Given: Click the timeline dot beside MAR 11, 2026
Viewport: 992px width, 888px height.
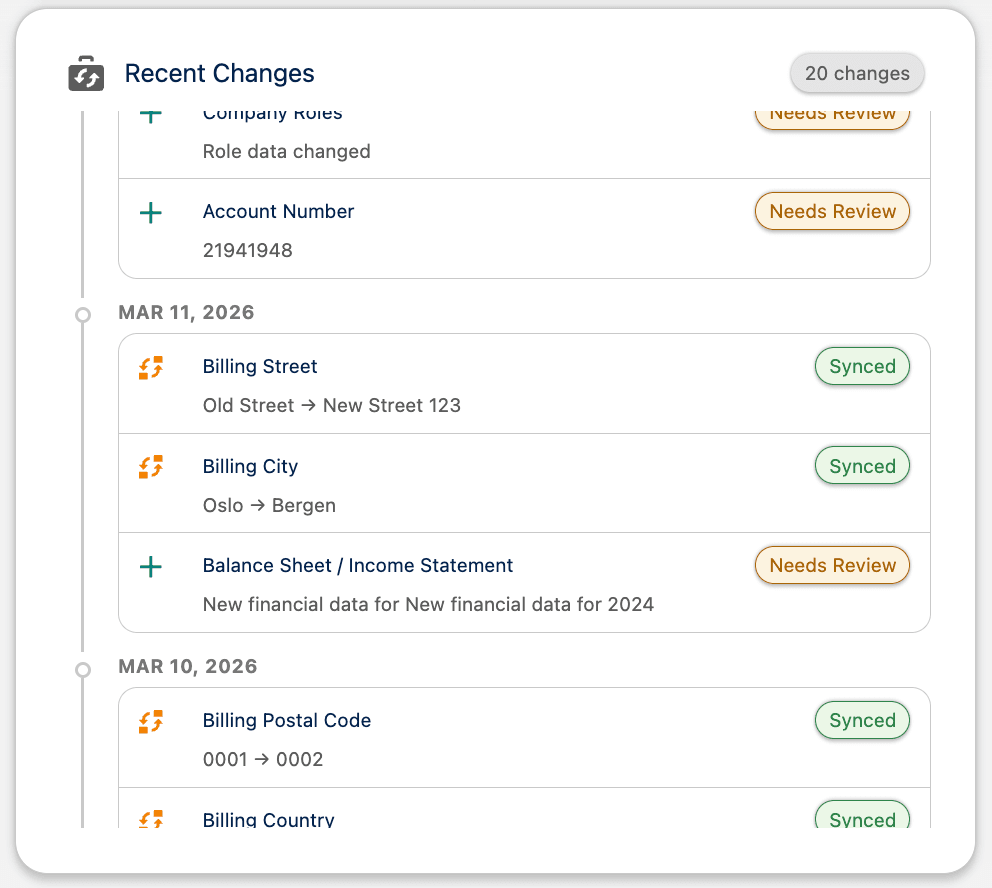Looking at the screenshot, I should click(83, 314).
